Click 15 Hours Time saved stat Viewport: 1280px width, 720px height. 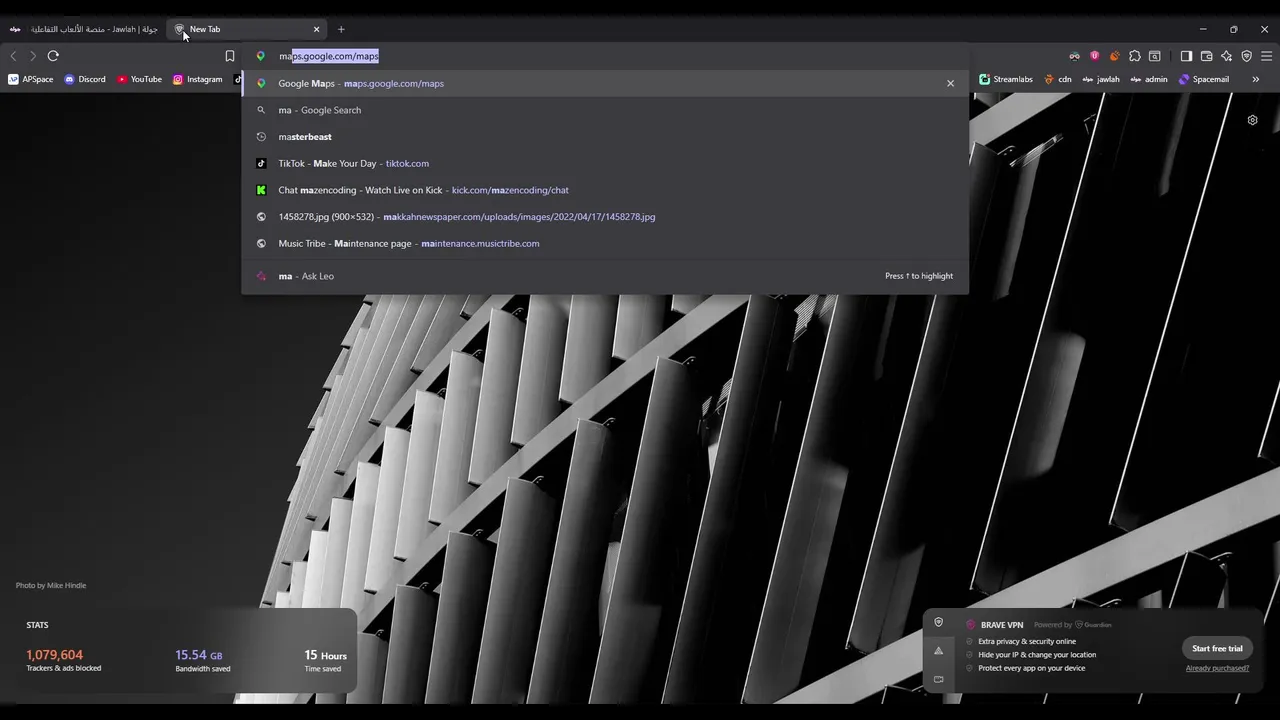[325, 660]
